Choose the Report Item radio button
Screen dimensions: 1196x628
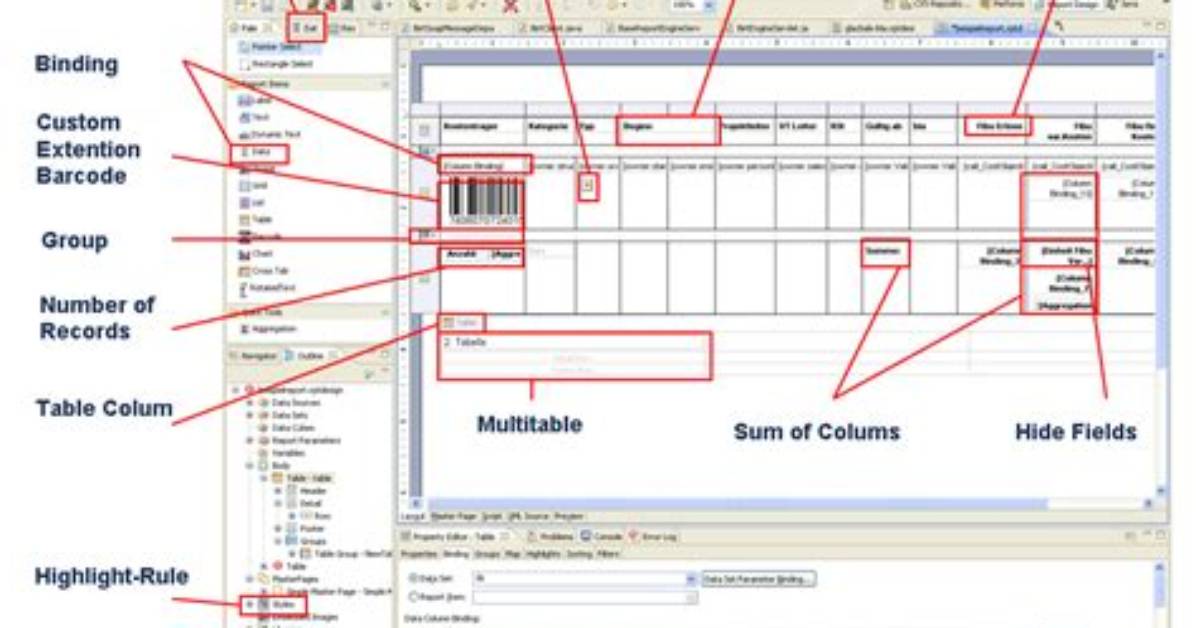tap(413, 597)
